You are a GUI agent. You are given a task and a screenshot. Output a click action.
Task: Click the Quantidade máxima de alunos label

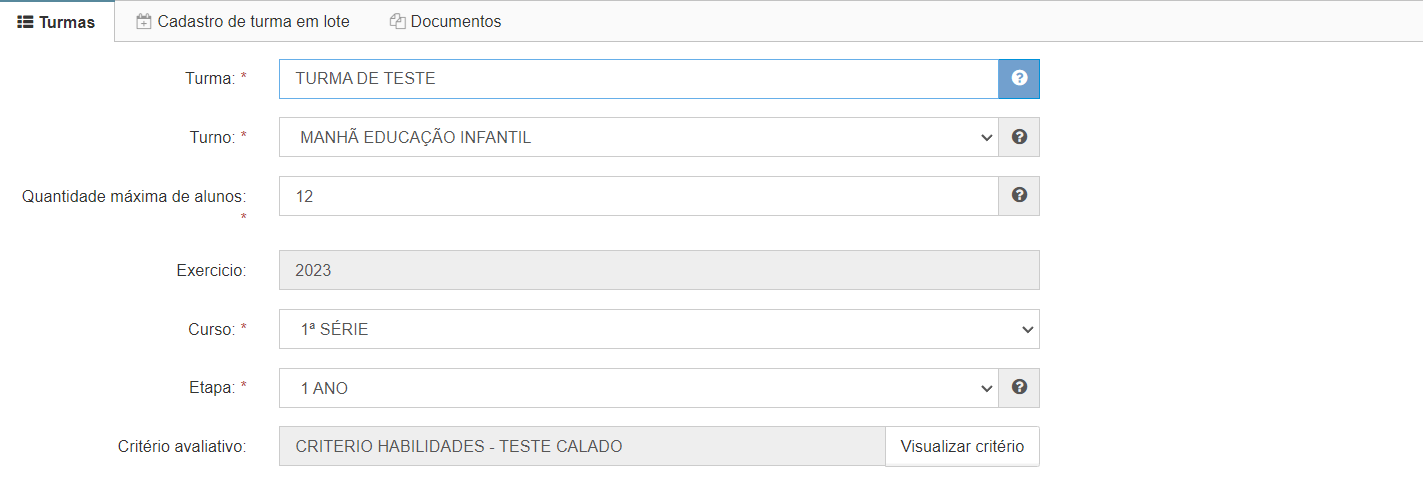134,196
